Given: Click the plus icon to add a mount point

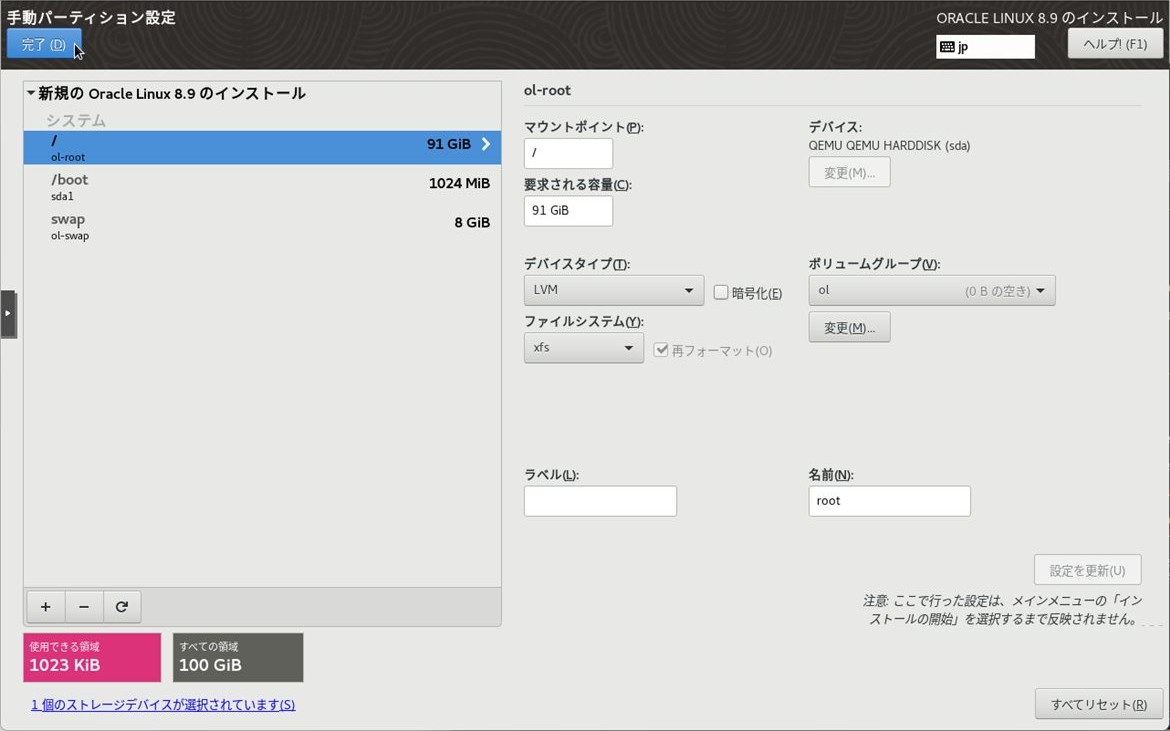Looking at the screenshot, I should click(x=46, y=606).
